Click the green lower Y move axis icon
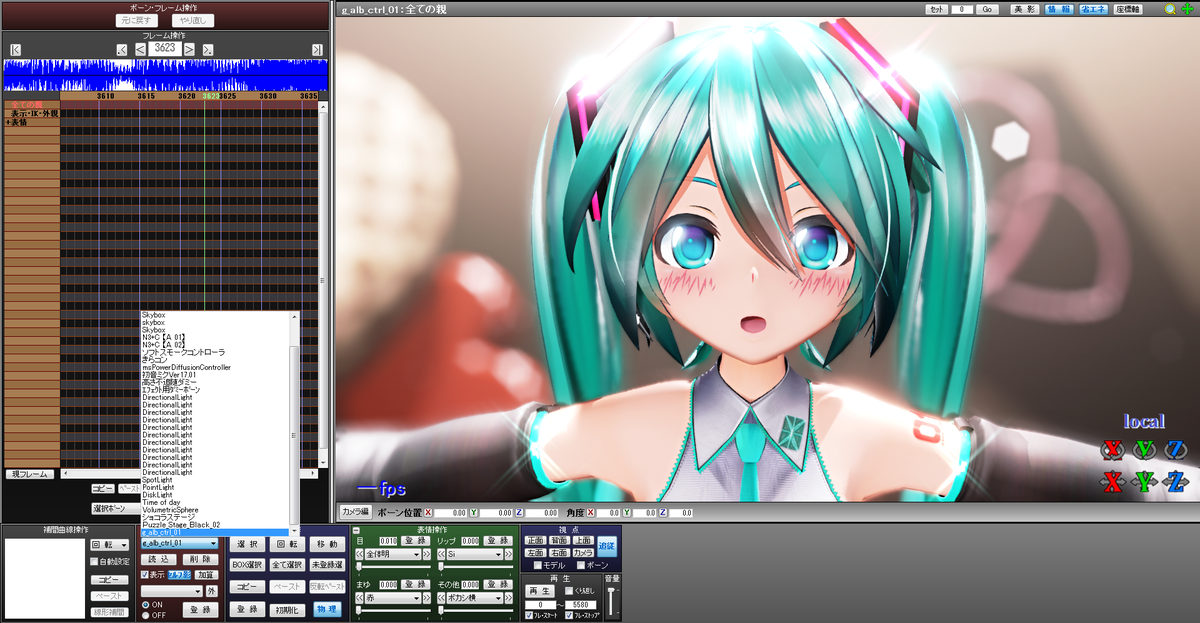This screenshot has width=1200, height=623. pos(1144,482)
